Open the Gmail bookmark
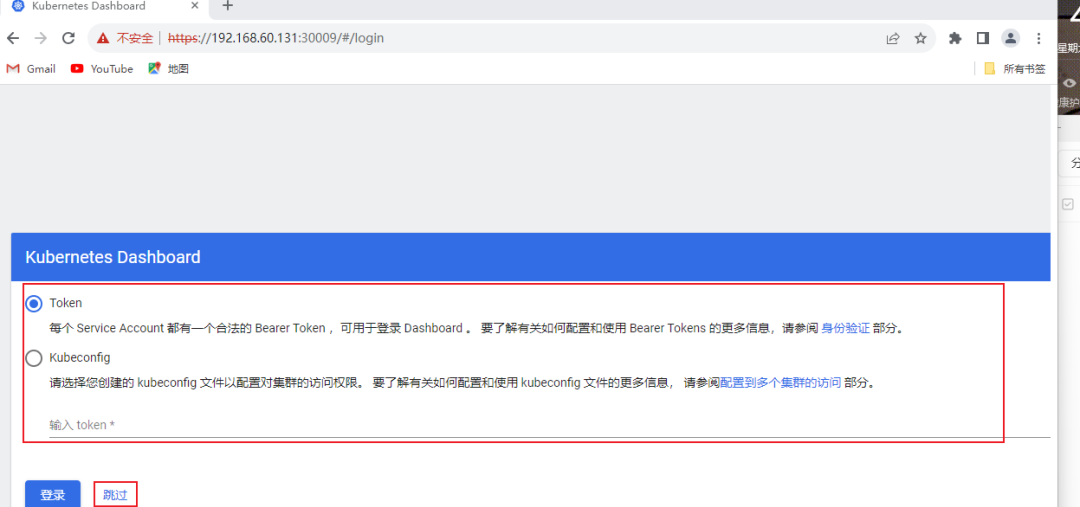This screenshot has height=507, width=1080. point(31,69)
